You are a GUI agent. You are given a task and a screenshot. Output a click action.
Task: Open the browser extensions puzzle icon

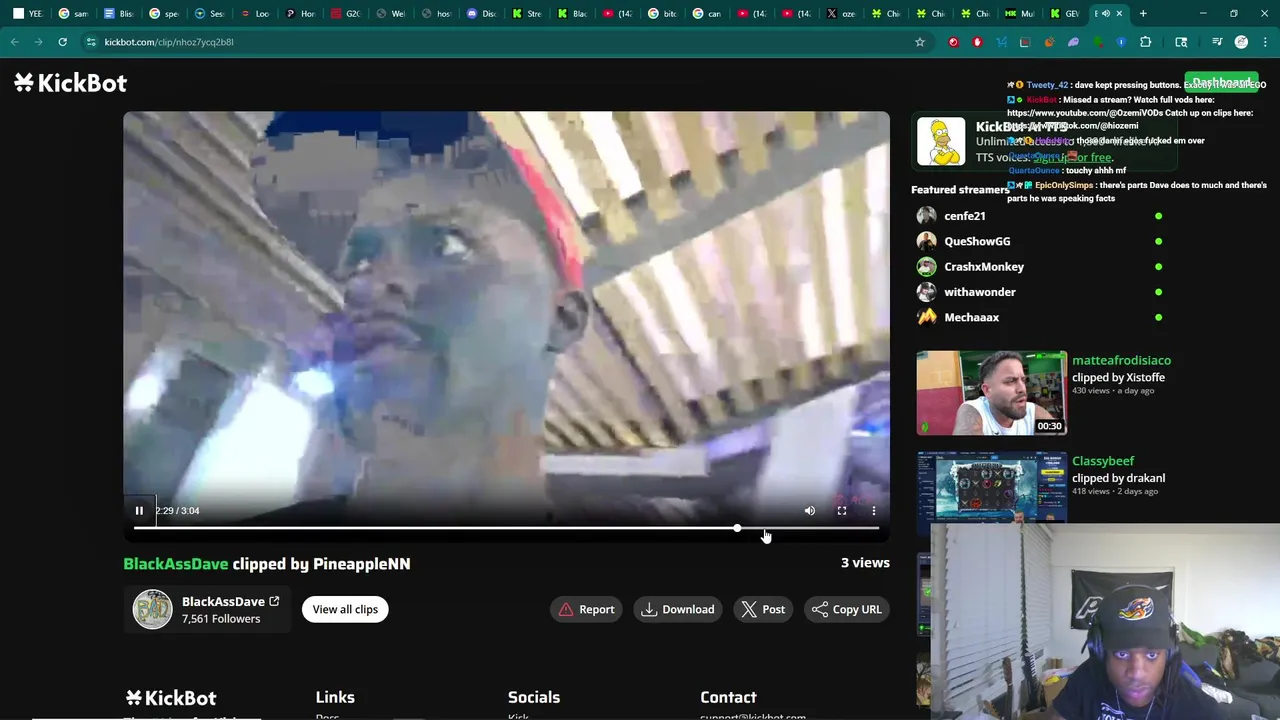click(1146, 42)
